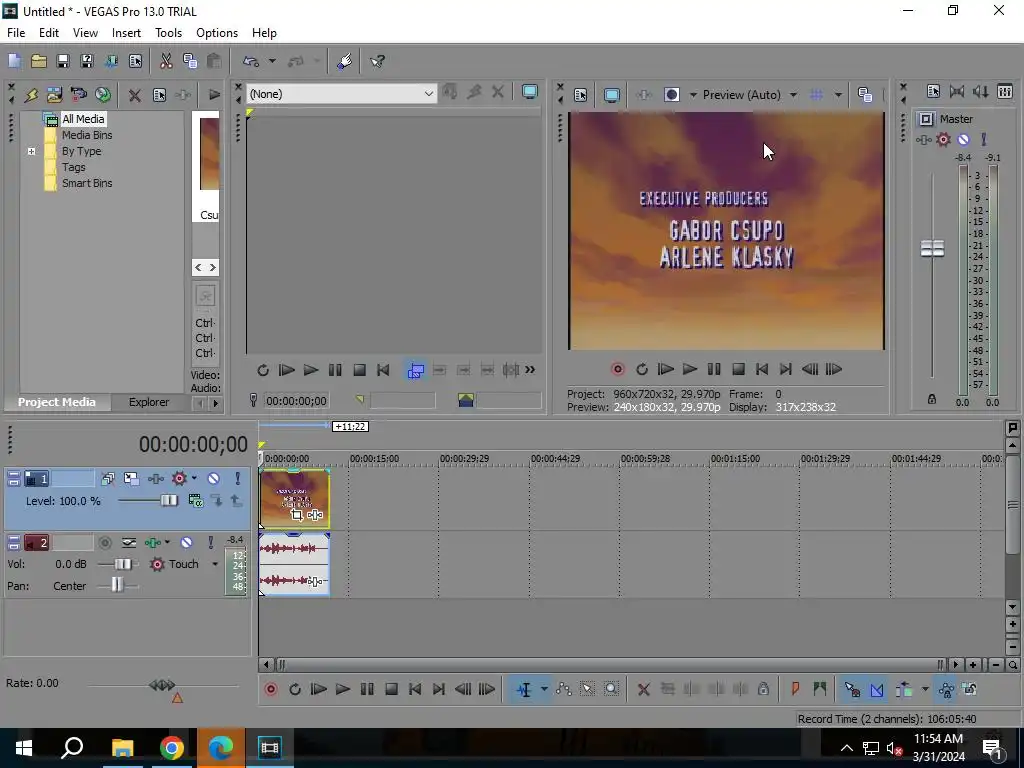Adjust the audio track Pan slider
1024x768 pixels.
pyautogui.click(x=118, y=585)
